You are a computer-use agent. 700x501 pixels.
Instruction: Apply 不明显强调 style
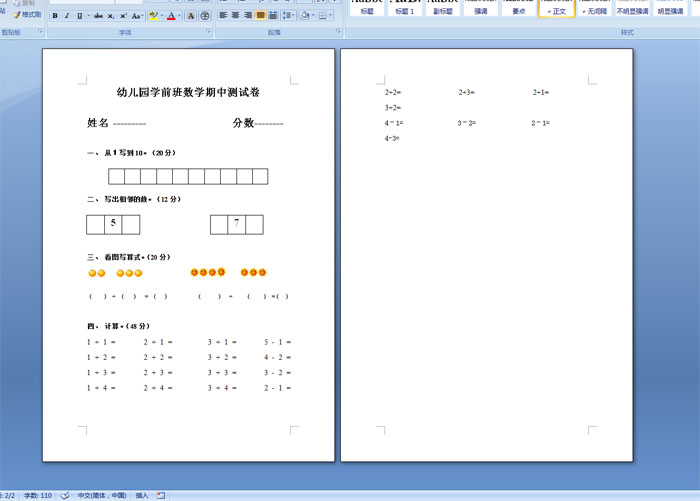632,8
